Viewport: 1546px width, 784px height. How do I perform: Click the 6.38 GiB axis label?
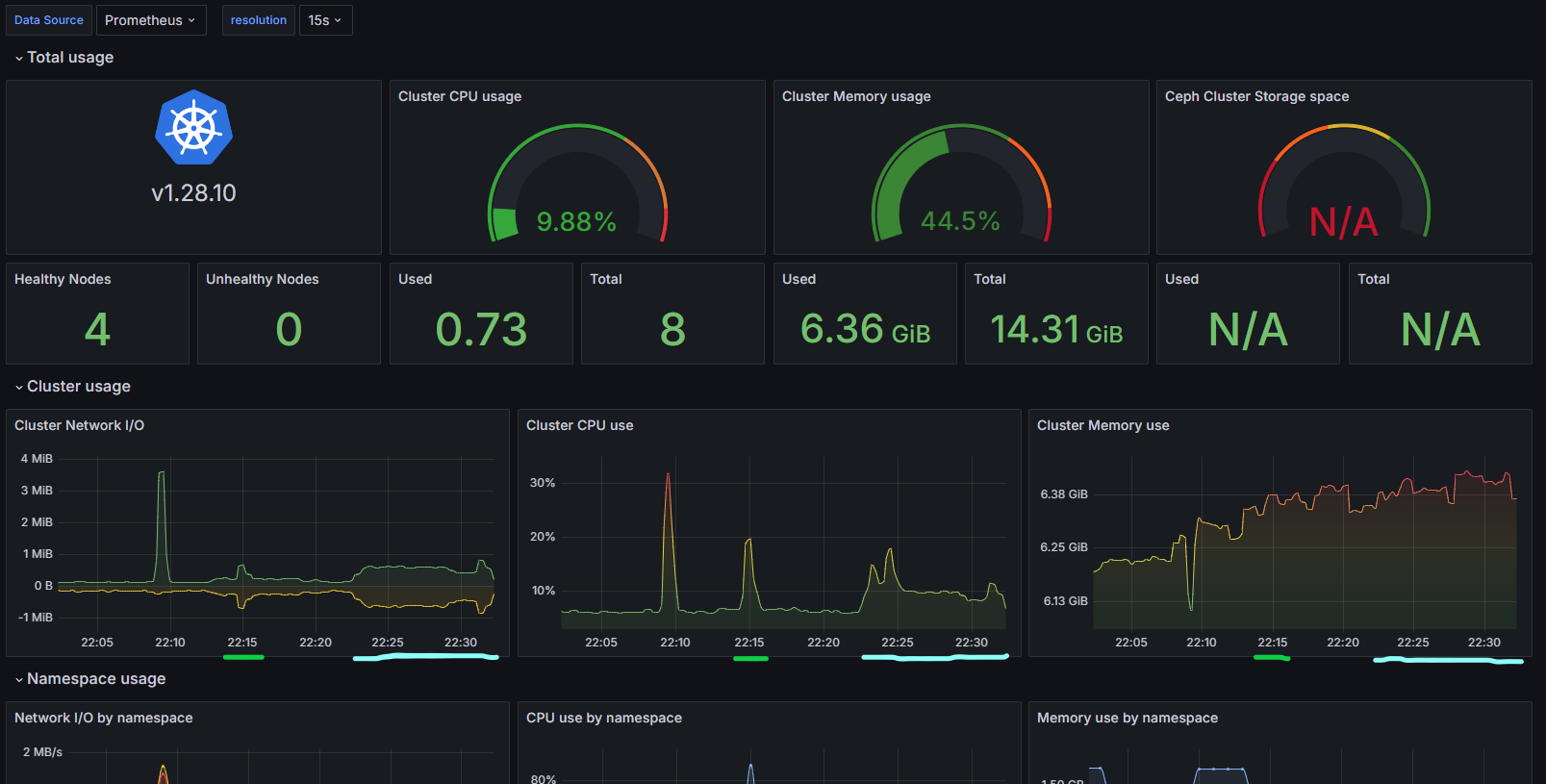1064,494
